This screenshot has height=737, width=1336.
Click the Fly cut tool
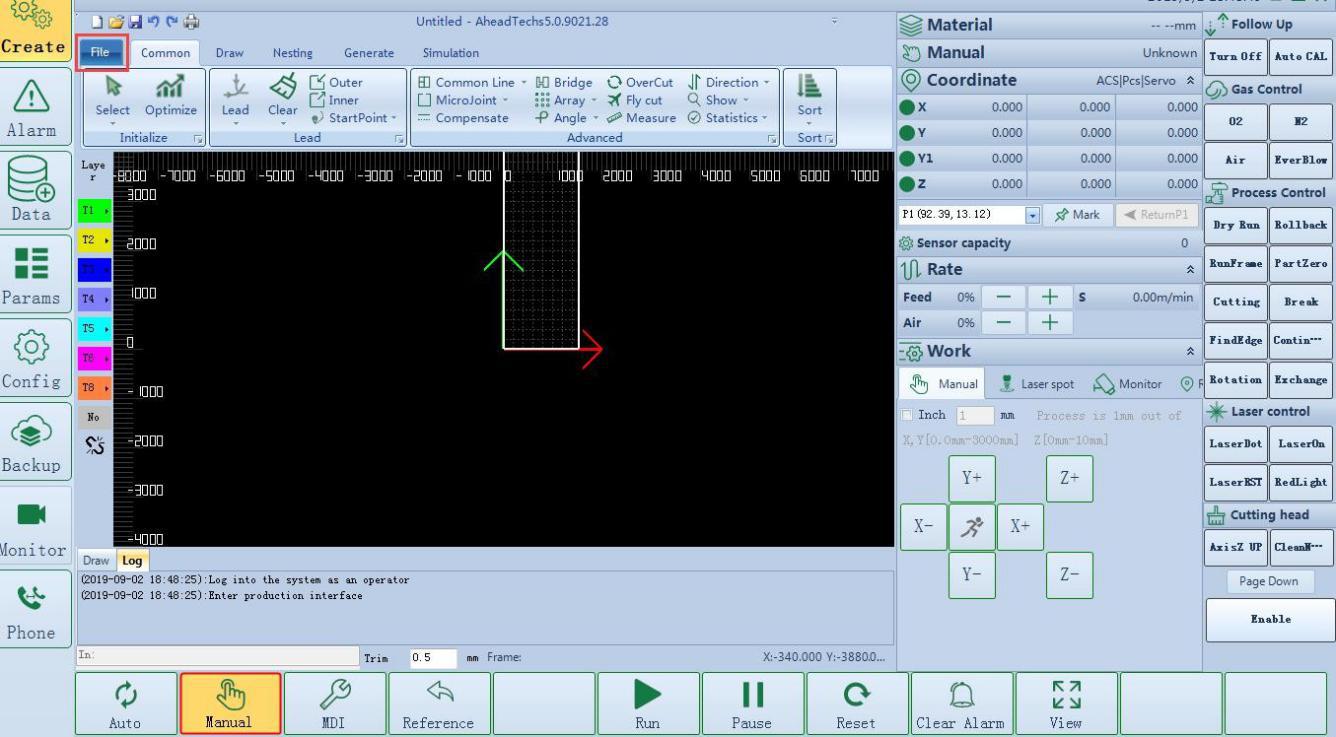pos(635,100)
